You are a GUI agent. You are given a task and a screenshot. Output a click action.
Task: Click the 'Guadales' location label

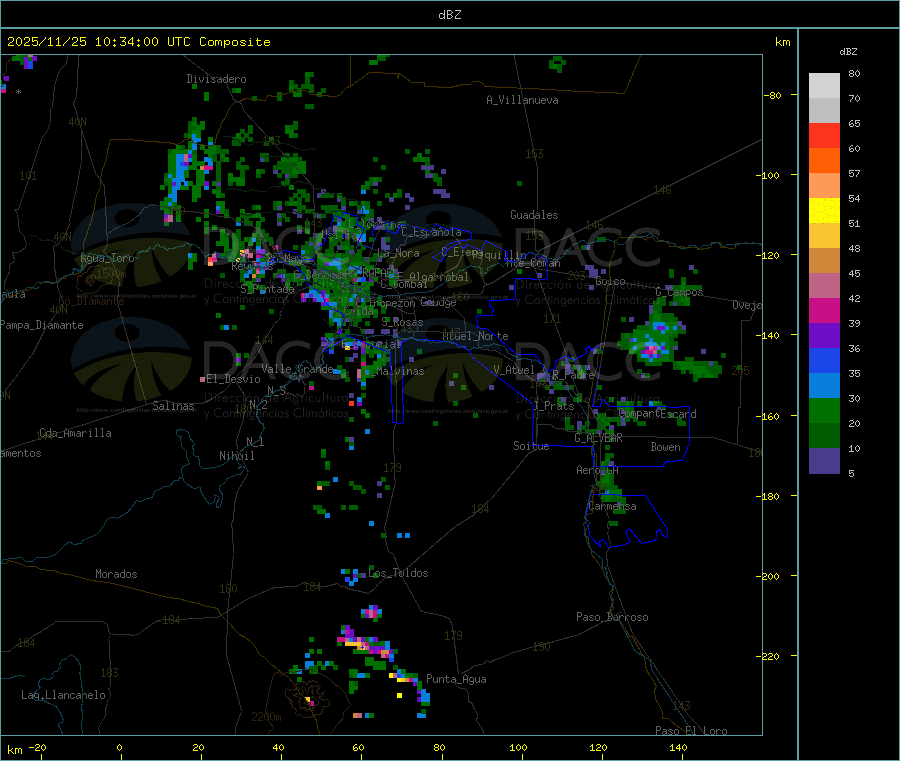(534, 215)
